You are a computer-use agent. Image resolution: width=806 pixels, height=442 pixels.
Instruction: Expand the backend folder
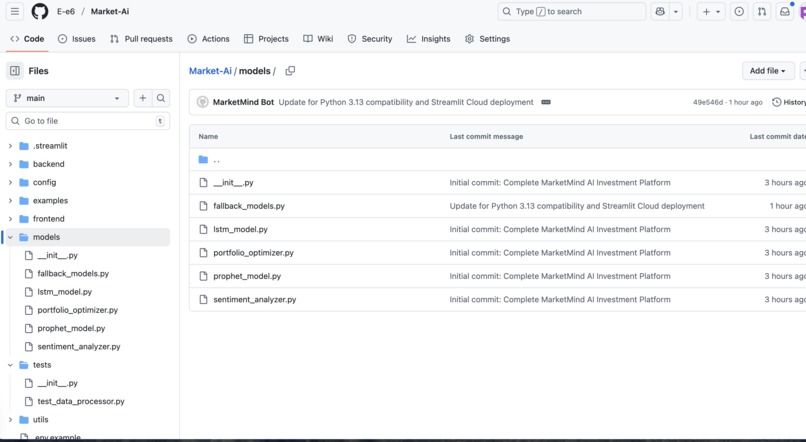click(10, 164)
